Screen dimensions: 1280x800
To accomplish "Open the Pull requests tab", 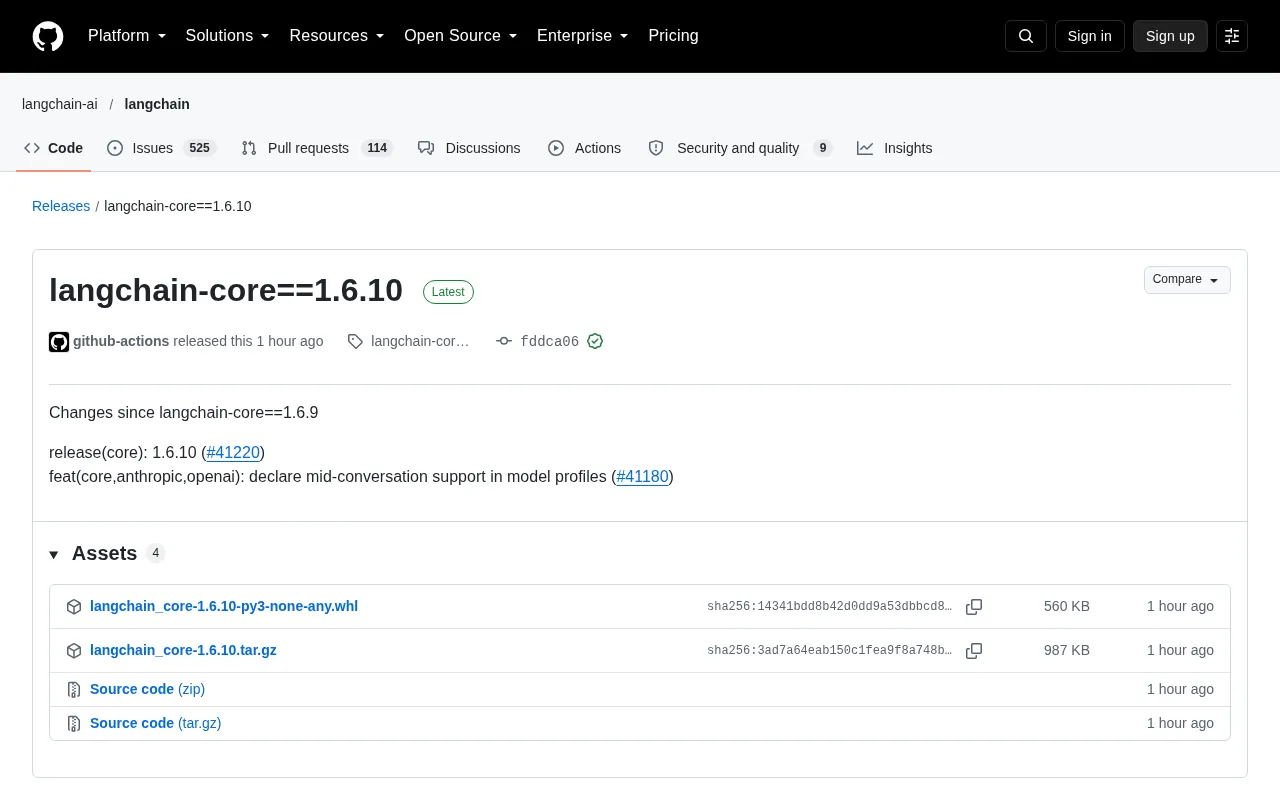I will [317, 148].
